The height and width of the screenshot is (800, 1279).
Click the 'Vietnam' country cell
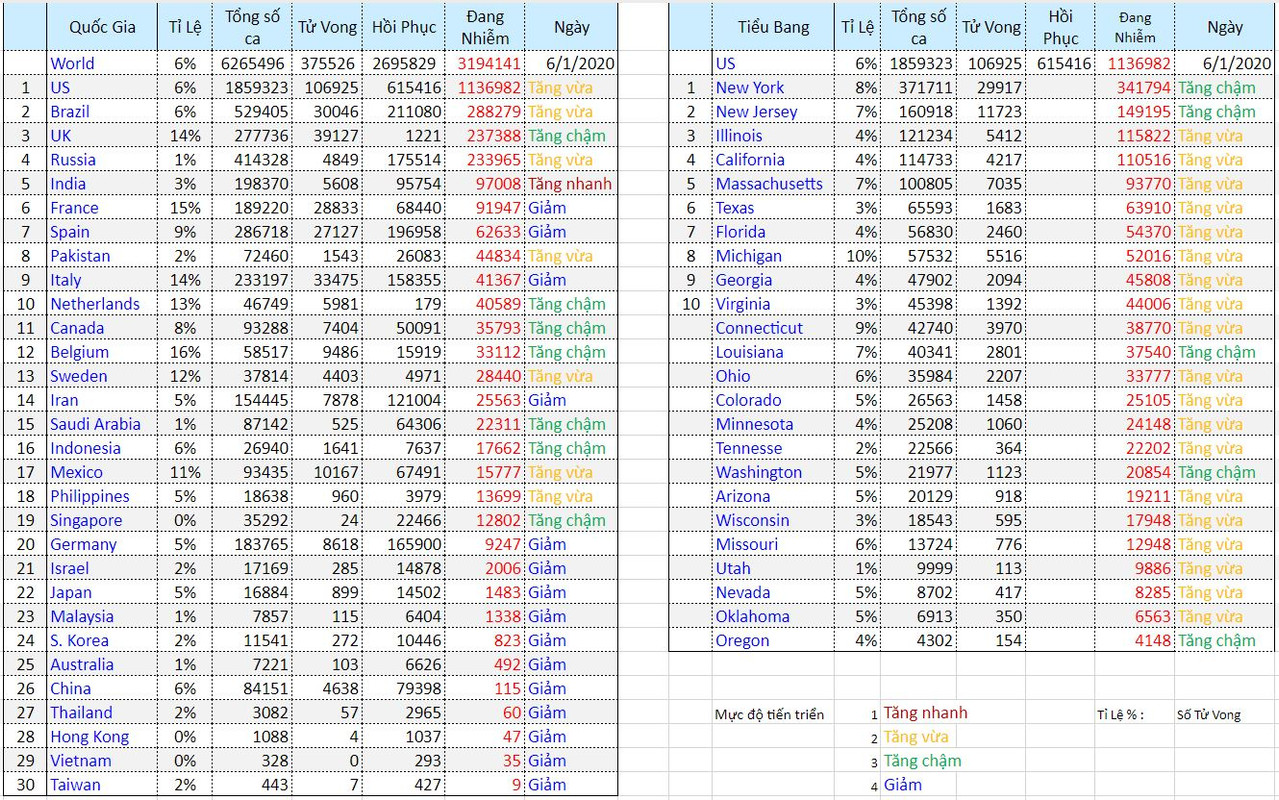coord(102,761)
